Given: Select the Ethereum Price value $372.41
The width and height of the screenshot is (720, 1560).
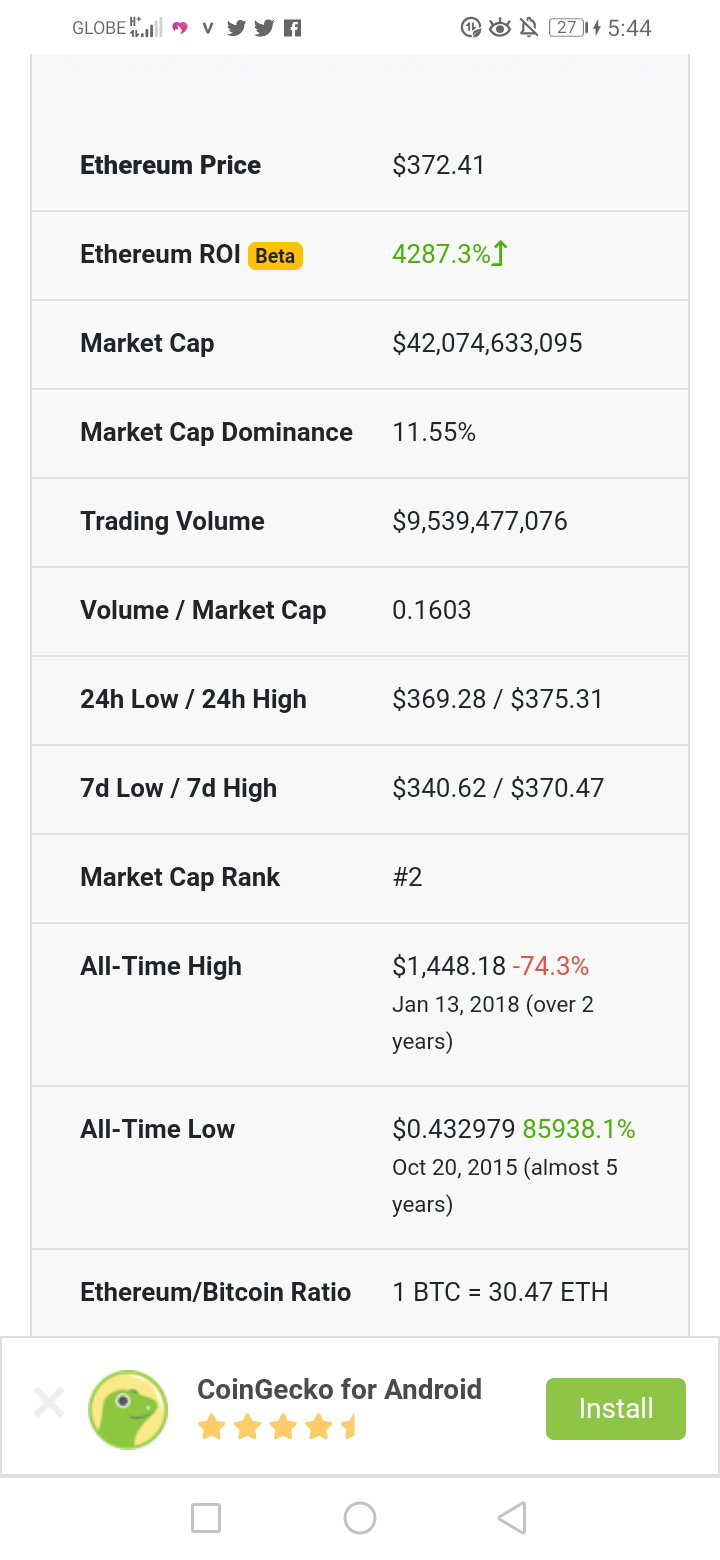Looking at the screenshot, I should click(439, 165).
